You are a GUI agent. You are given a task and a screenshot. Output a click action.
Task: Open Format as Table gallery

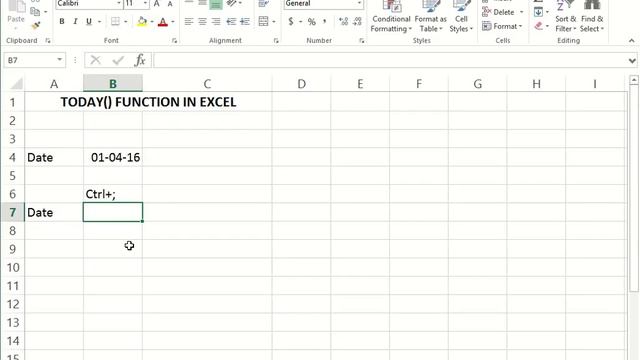pyautogui.click(x=431, y=17)
